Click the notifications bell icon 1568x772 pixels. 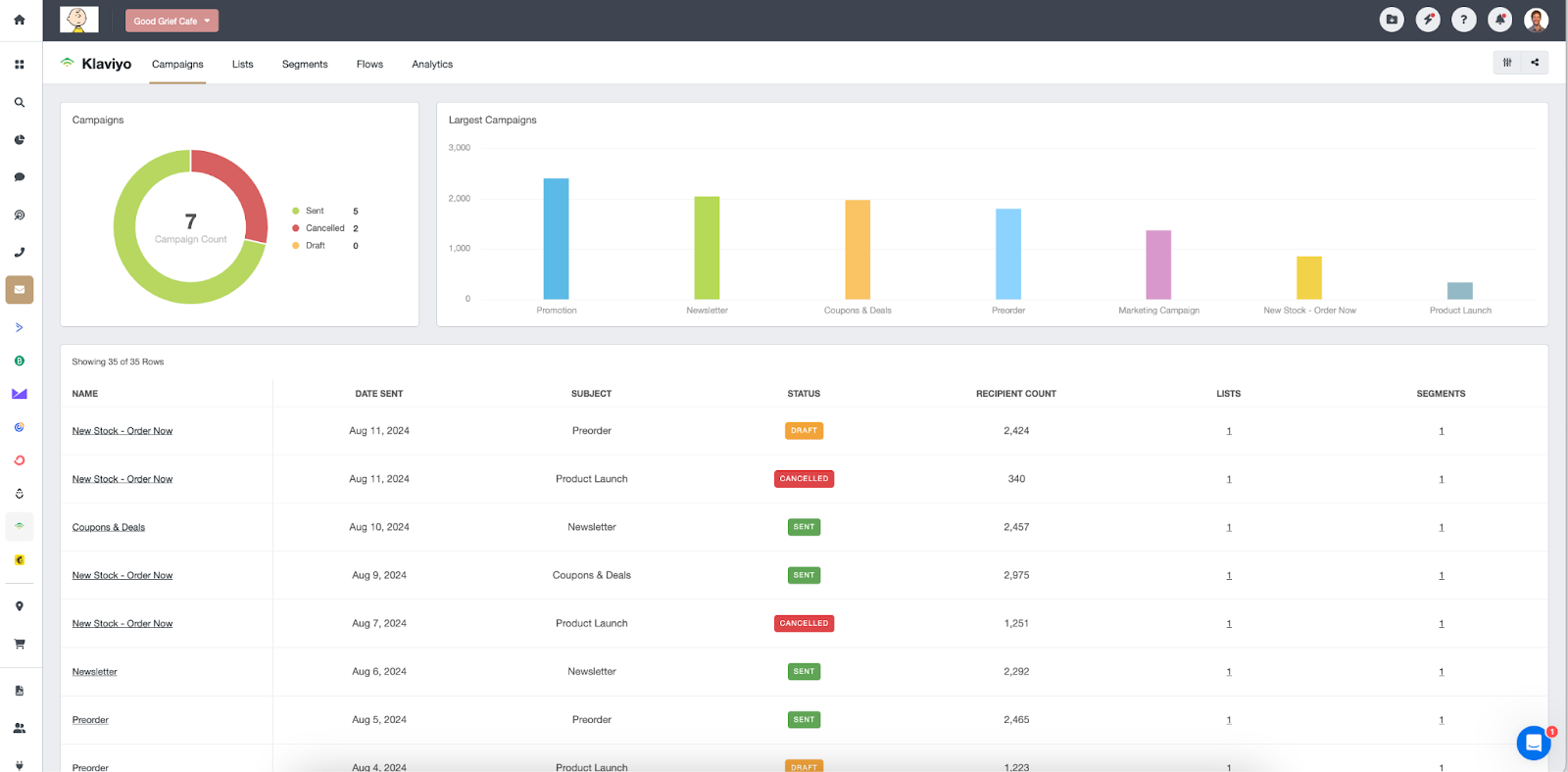[1499, 20]
